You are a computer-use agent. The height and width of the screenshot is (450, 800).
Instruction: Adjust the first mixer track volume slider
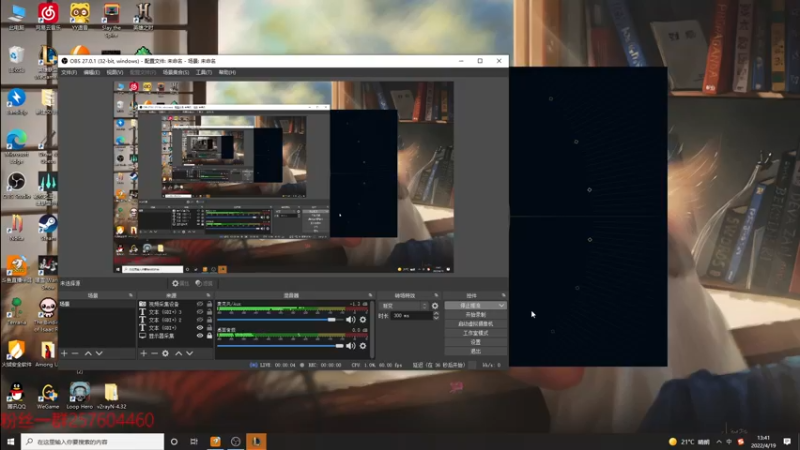coord(280,319)
